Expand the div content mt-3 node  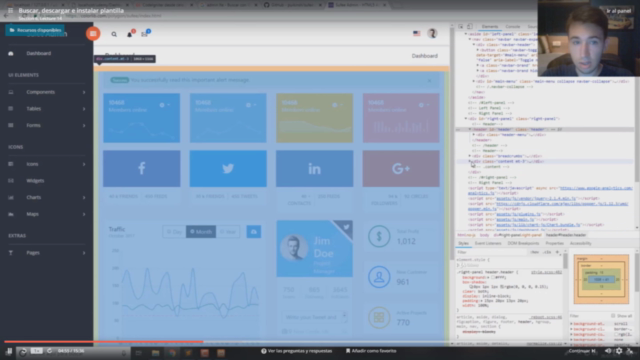[x=470, y=161]
